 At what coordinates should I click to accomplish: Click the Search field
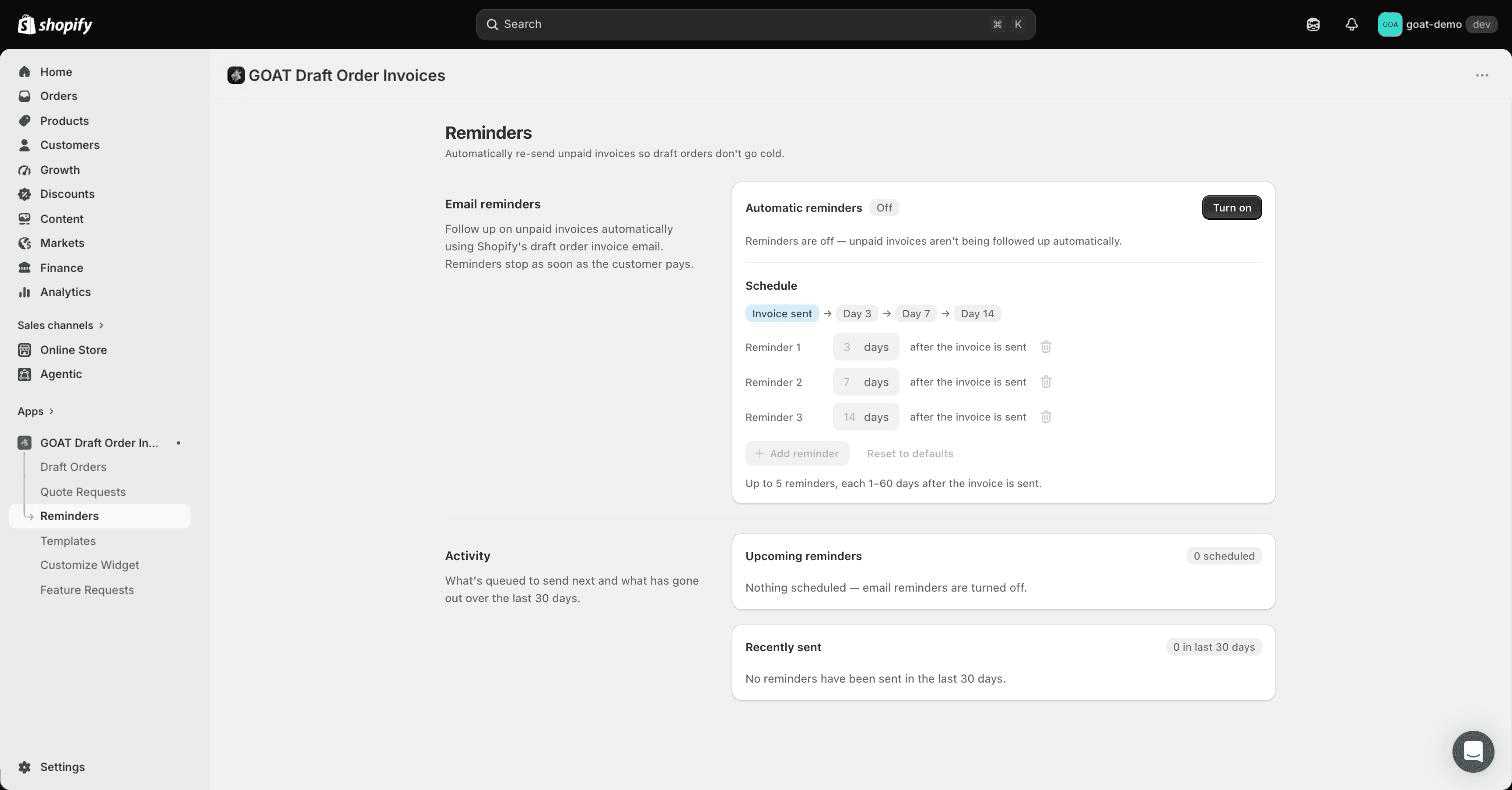755,24
